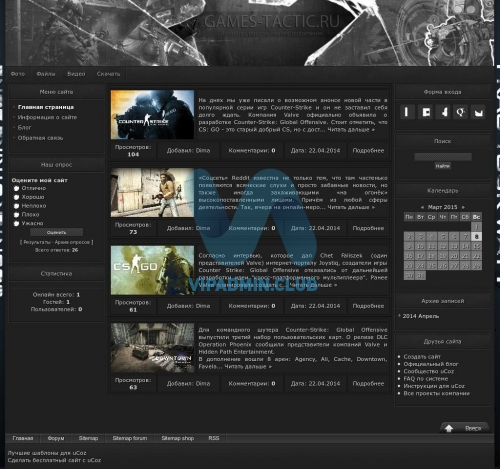Go to Главная страница in the site menu
The width and height of the screenshot is (500, 469).
(46, 107)
